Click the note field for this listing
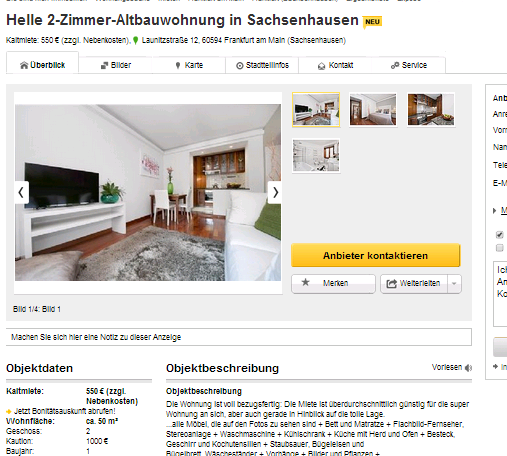The height and width of the screenshot is (456, 507). pyautogui.click(x=239, y=337)
